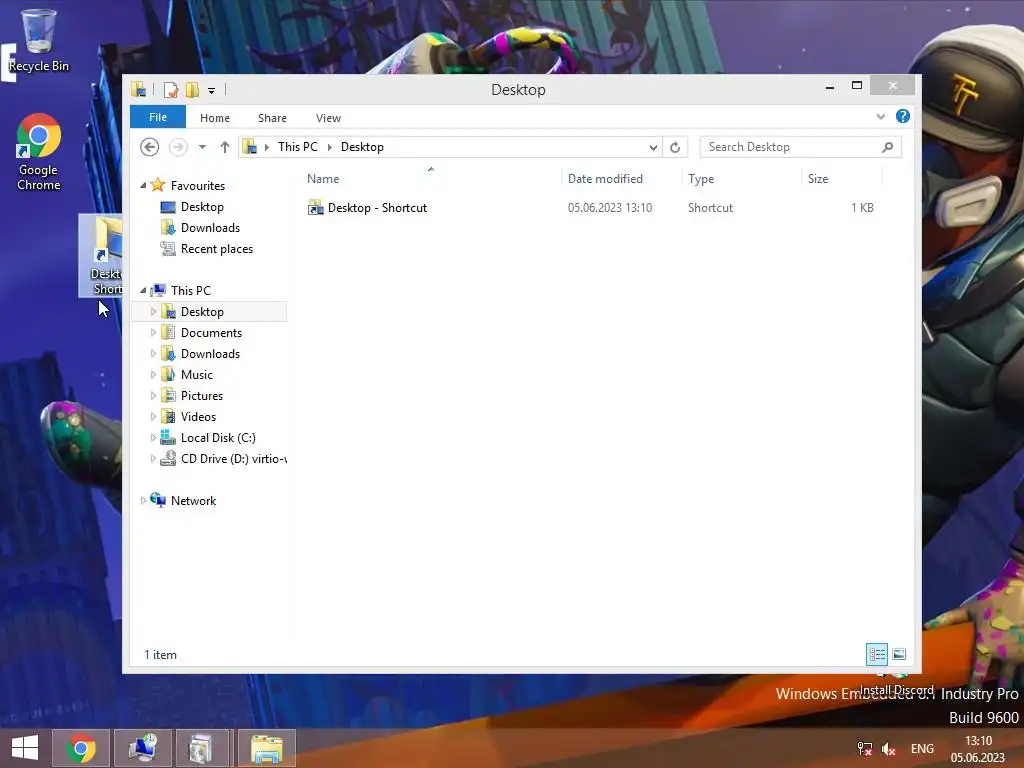Select Favourites in the navigation pane
Viewport: 1024px width, 768px height.
pos(198,185)
